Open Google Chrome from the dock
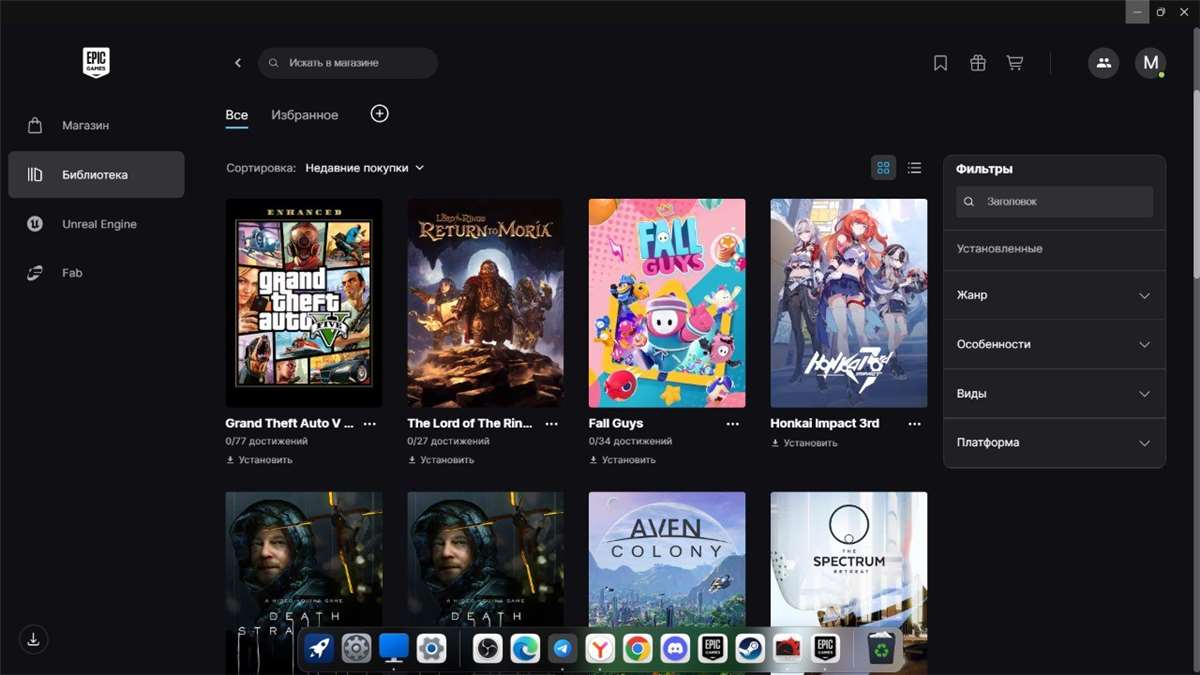This screenshot has width=1200, height=675. click(637, 649)
